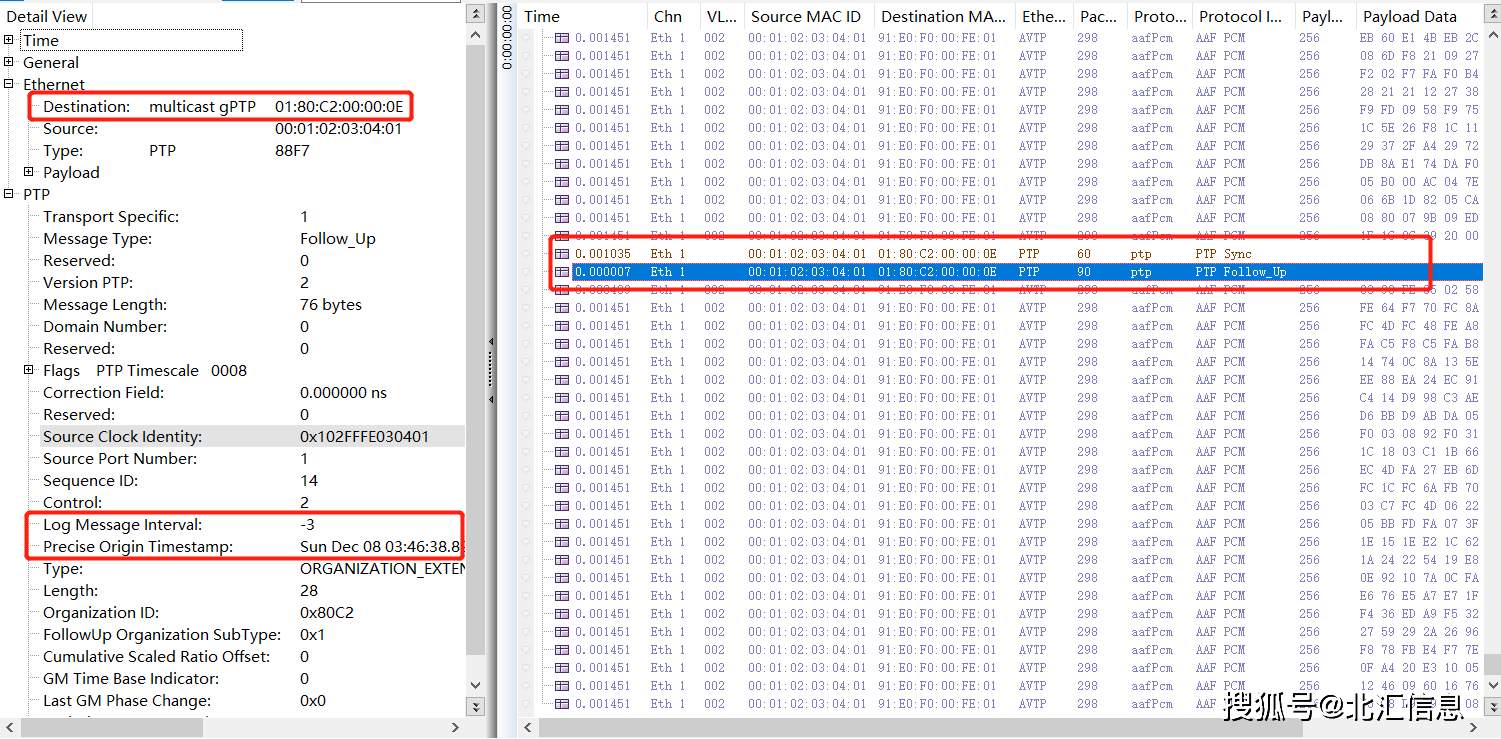Click the Chn column header
The width and height of the screenshot is (1501, 739).
pyautogui.click(x=667, y=16)
